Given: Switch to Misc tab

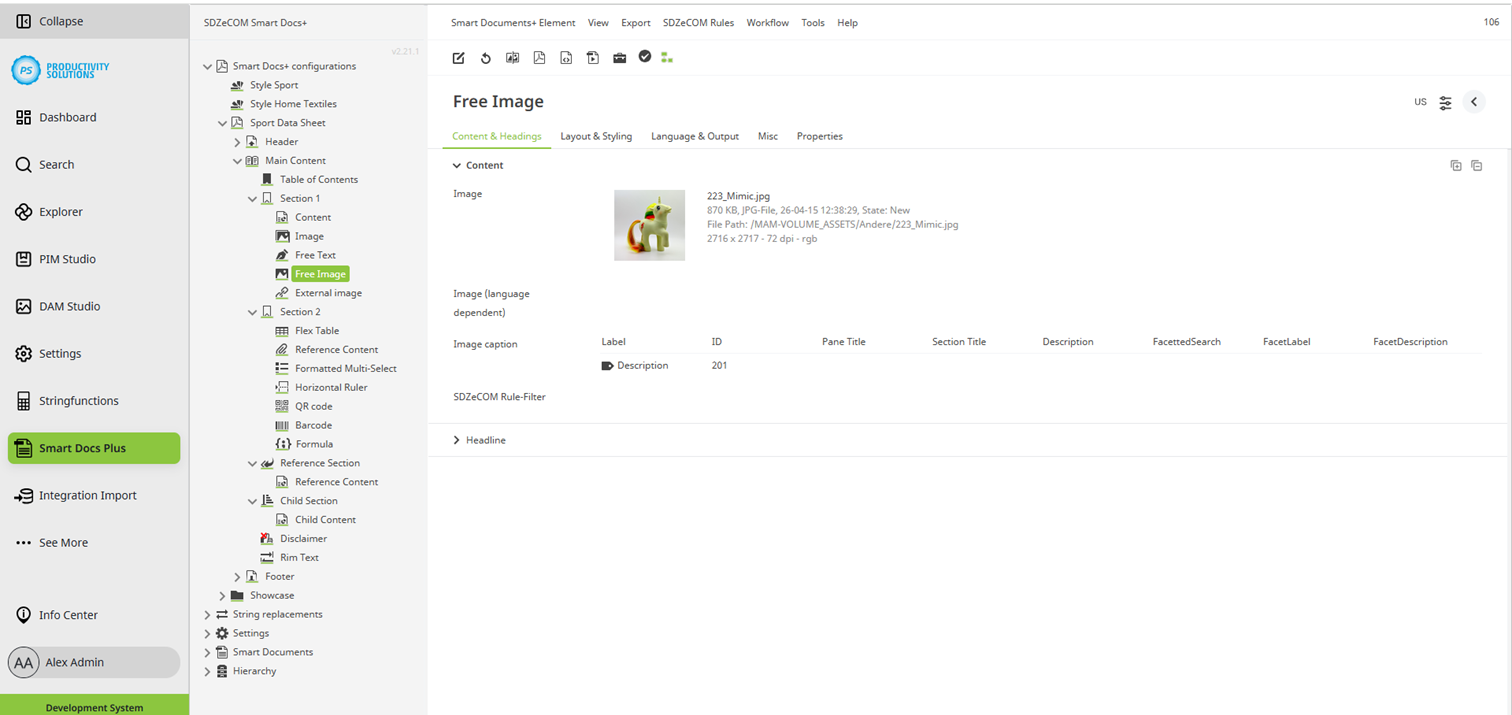Looking at the screenshot, I should click(768, 136).
